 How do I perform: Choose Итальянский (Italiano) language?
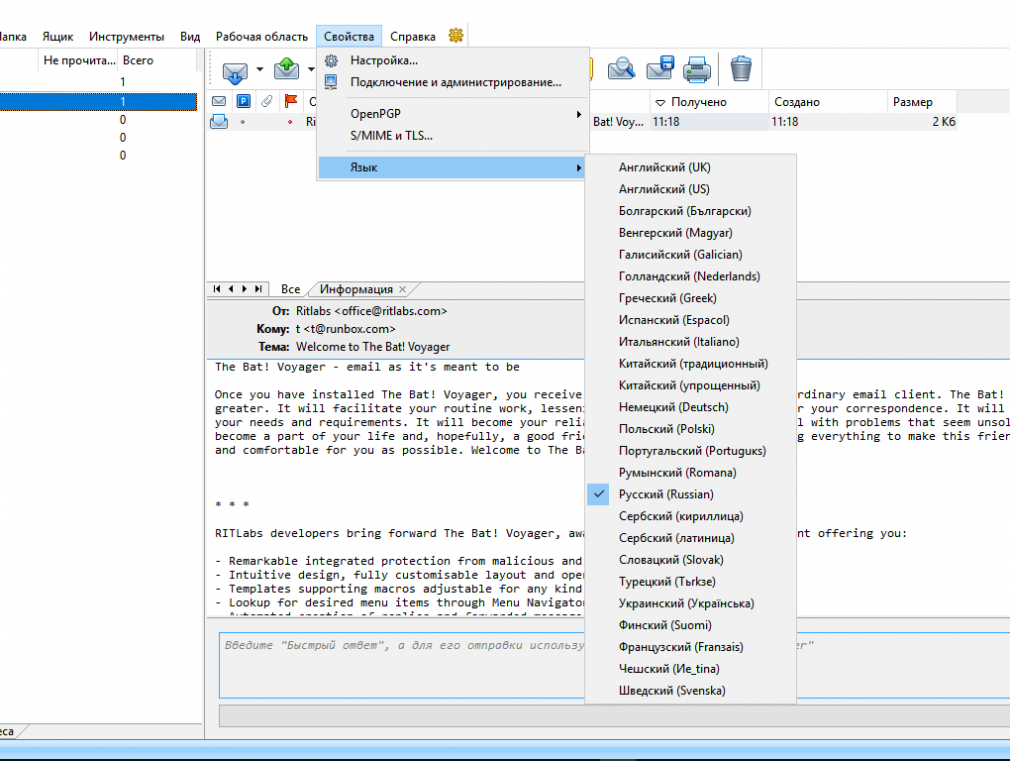coord(691,342)
